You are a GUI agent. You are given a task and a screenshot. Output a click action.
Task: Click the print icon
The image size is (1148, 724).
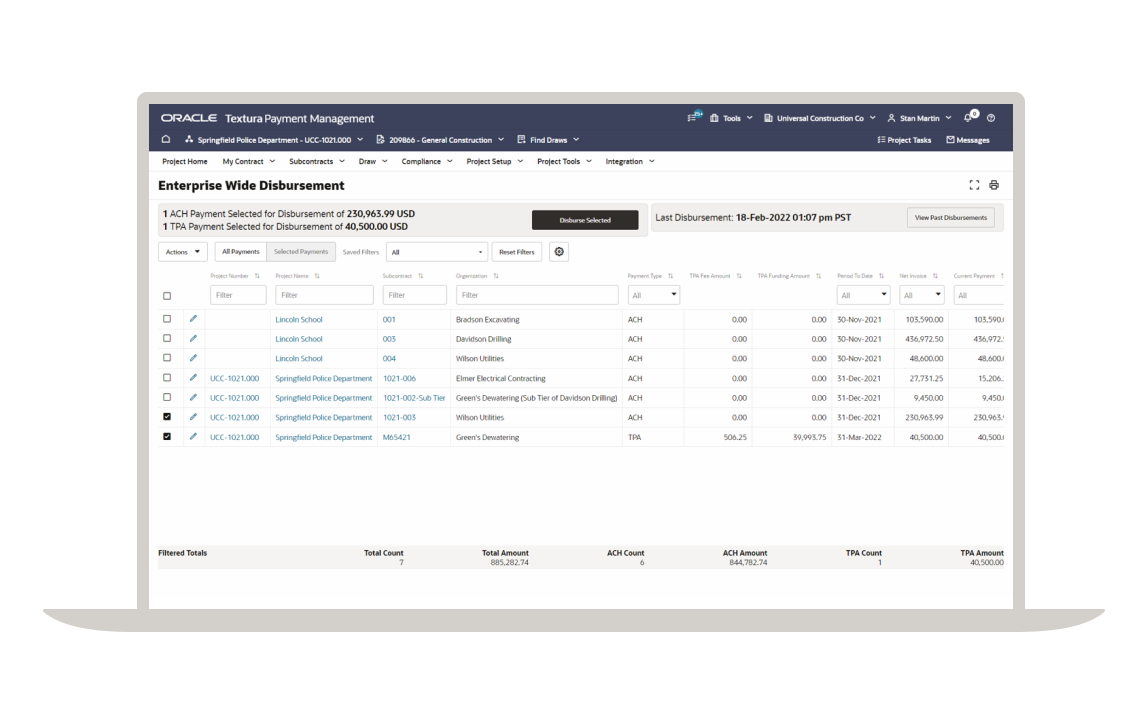[994, 185]
